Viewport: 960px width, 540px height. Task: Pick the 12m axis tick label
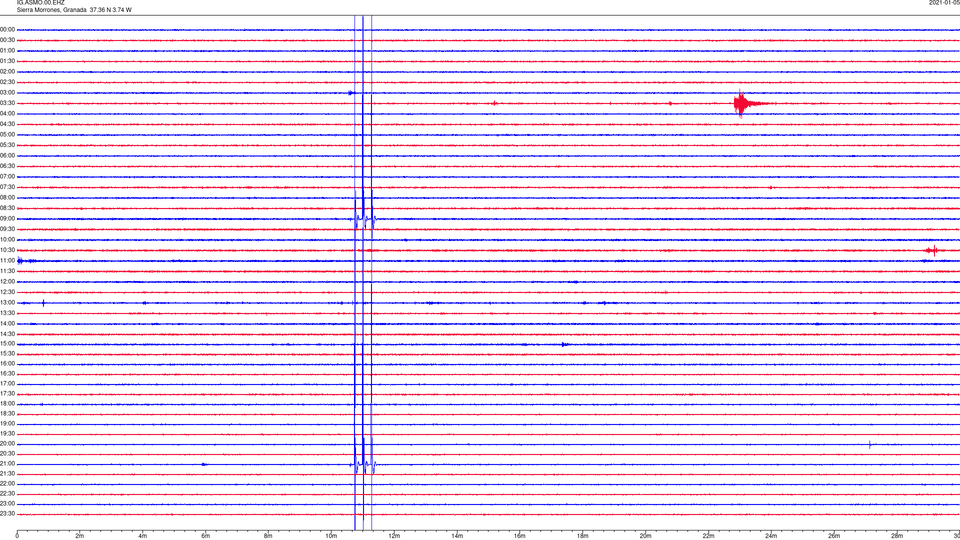[x=394, y=536]
